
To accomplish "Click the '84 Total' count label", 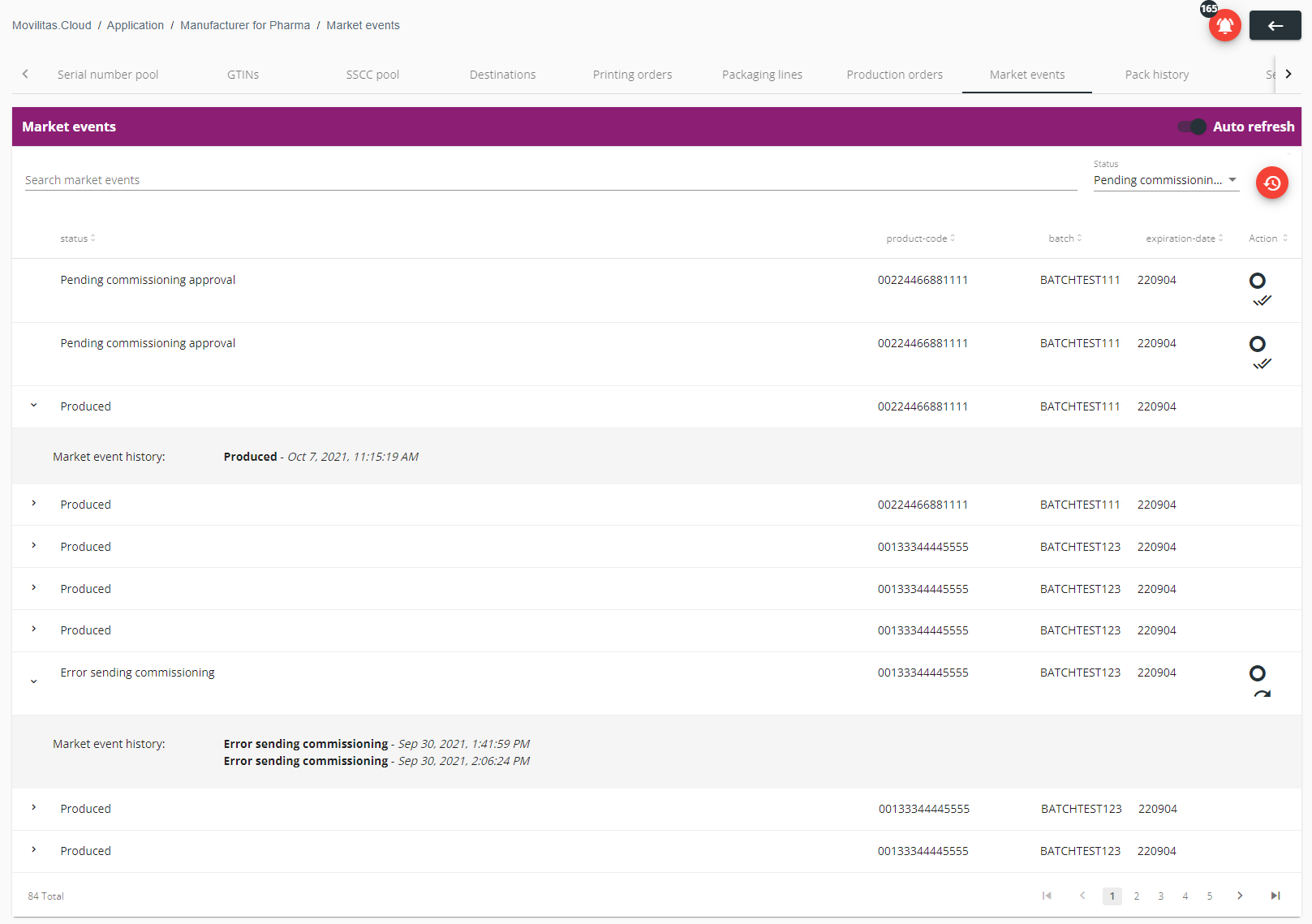I will [x=45, y=896].
